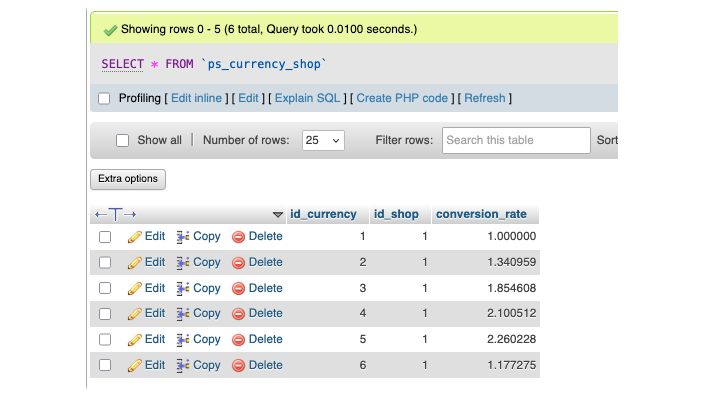Click the red Delete icon for id_currency 6
This screenshot has height=396, width=704.
click(x=238, y=365)
